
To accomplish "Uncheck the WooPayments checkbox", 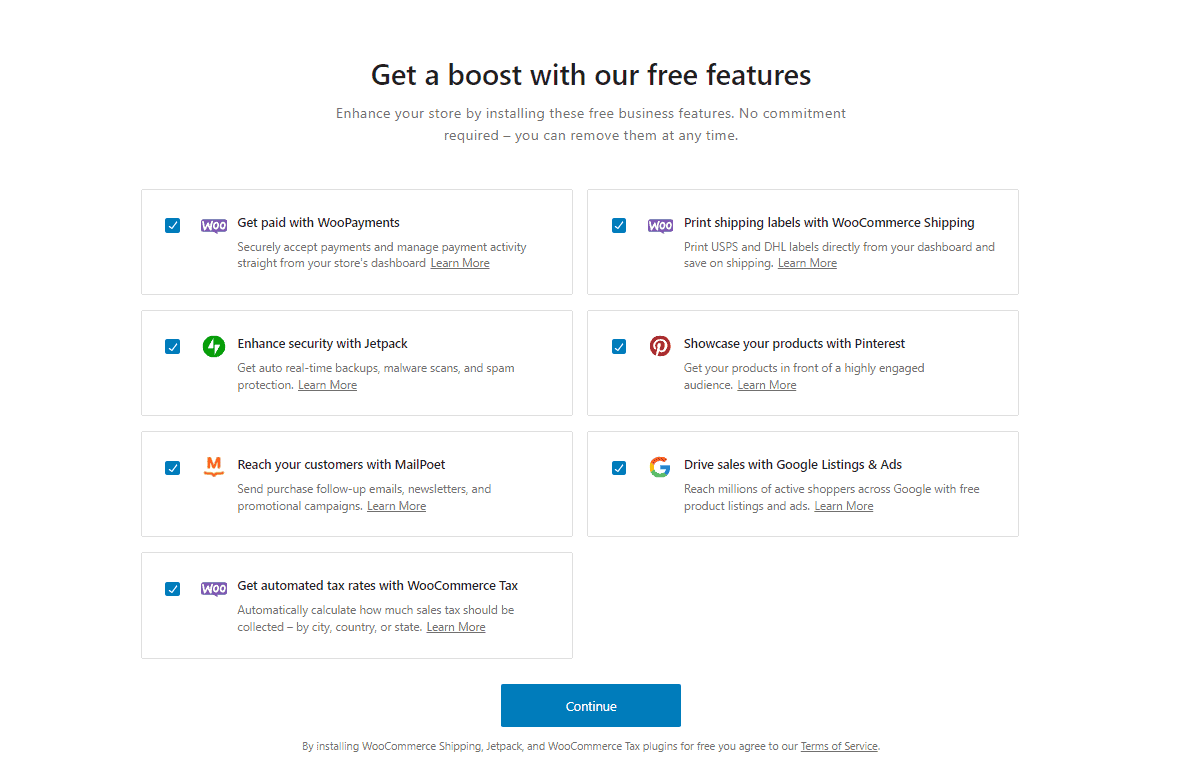I will (172, 226).
